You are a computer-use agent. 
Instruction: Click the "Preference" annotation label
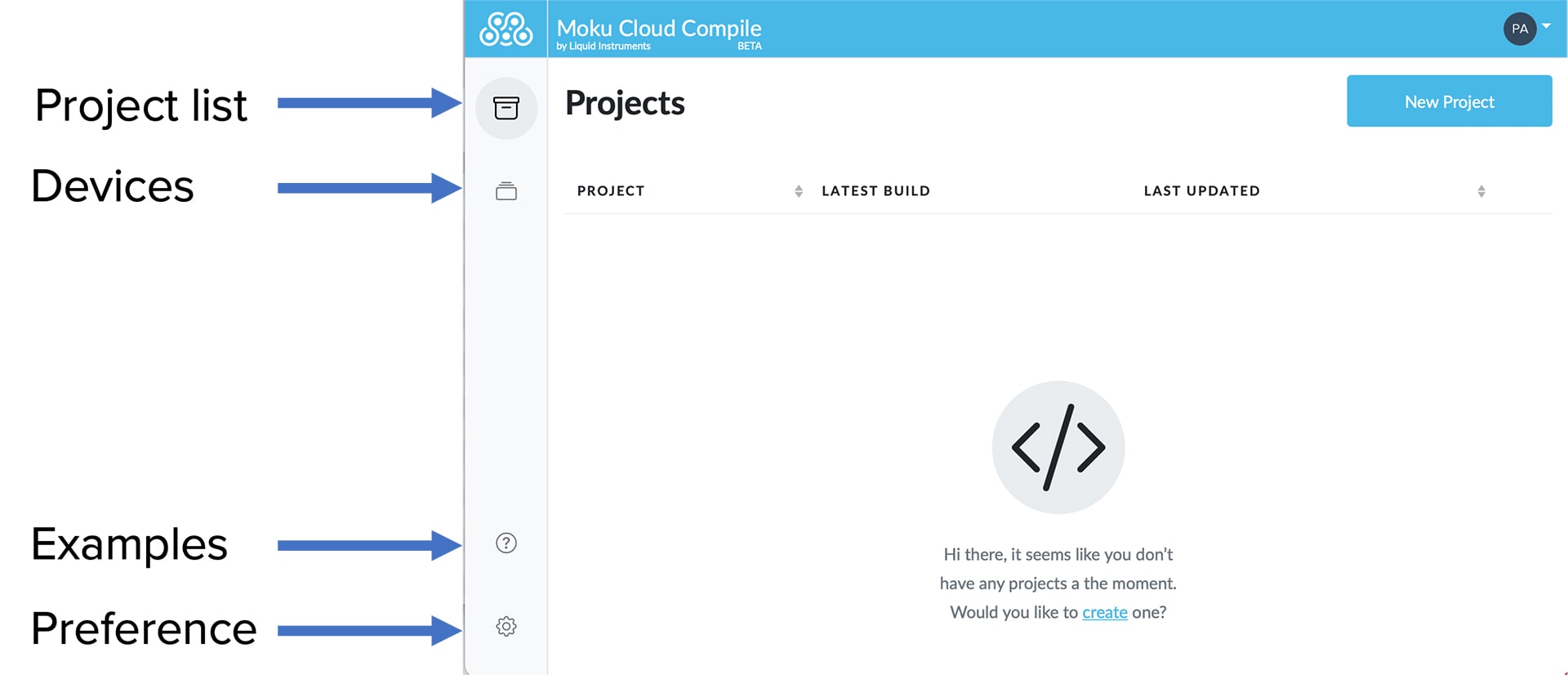click(144, 629)
